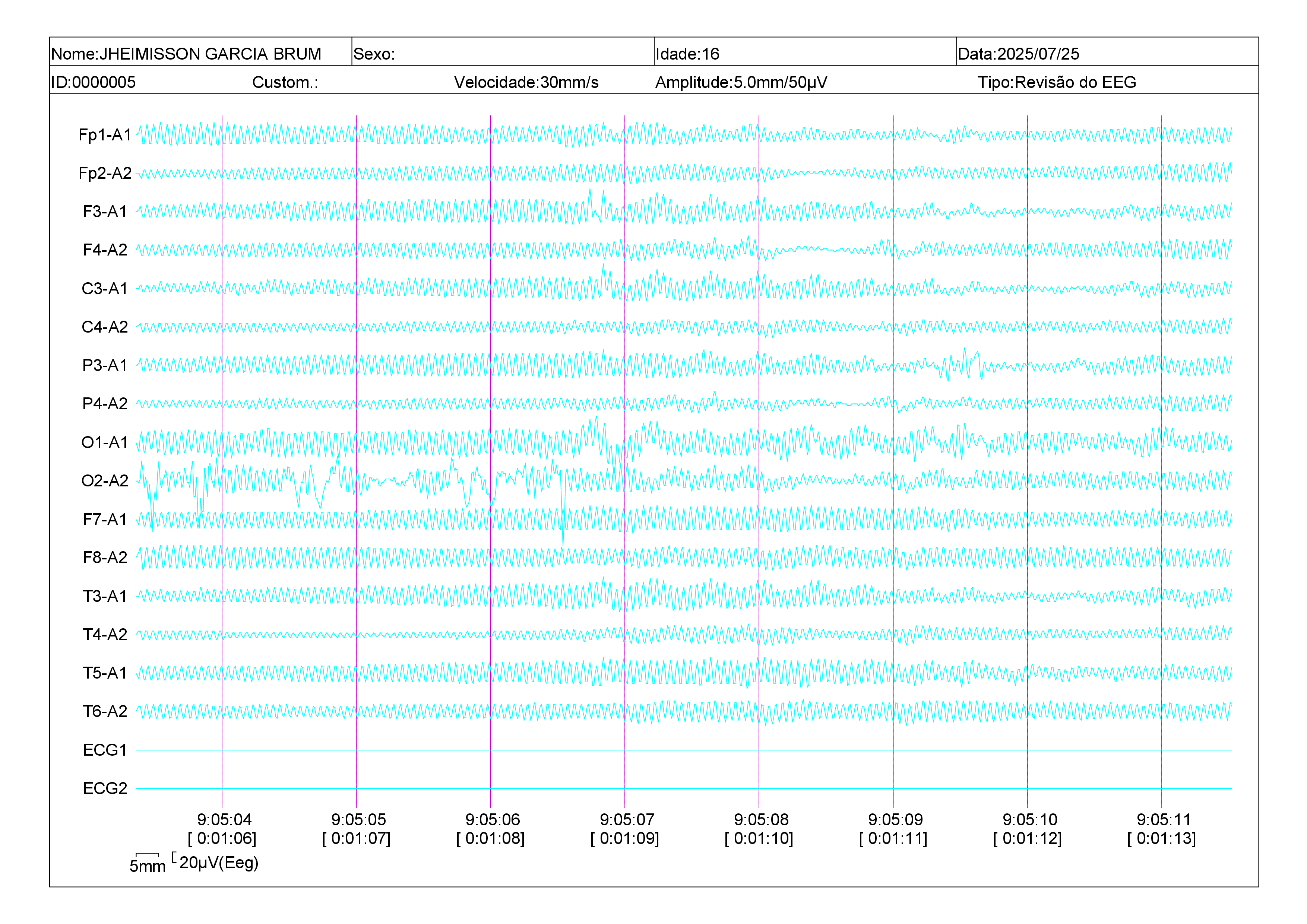The height and width of the screenshot is (924, 1307).
Task: Select the C4-A2 channel label
Action: 105,327
